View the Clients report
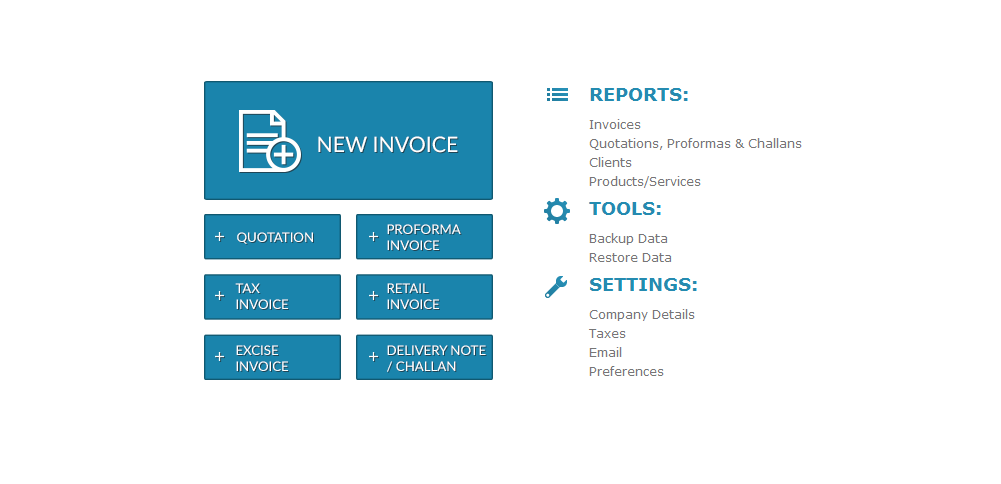1001x484 pixels. (x=610, y=162)
